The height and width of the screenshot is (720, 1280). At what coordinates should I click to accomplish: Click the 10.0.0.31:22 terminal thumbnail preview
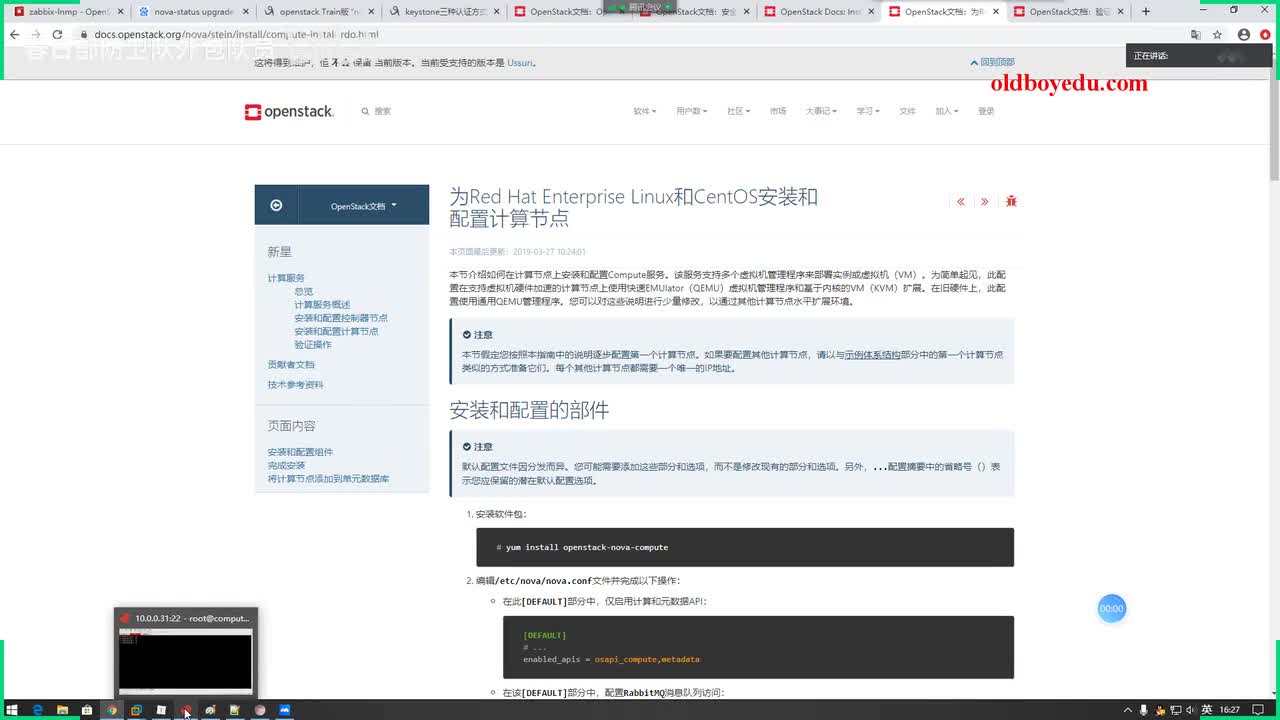185,652
